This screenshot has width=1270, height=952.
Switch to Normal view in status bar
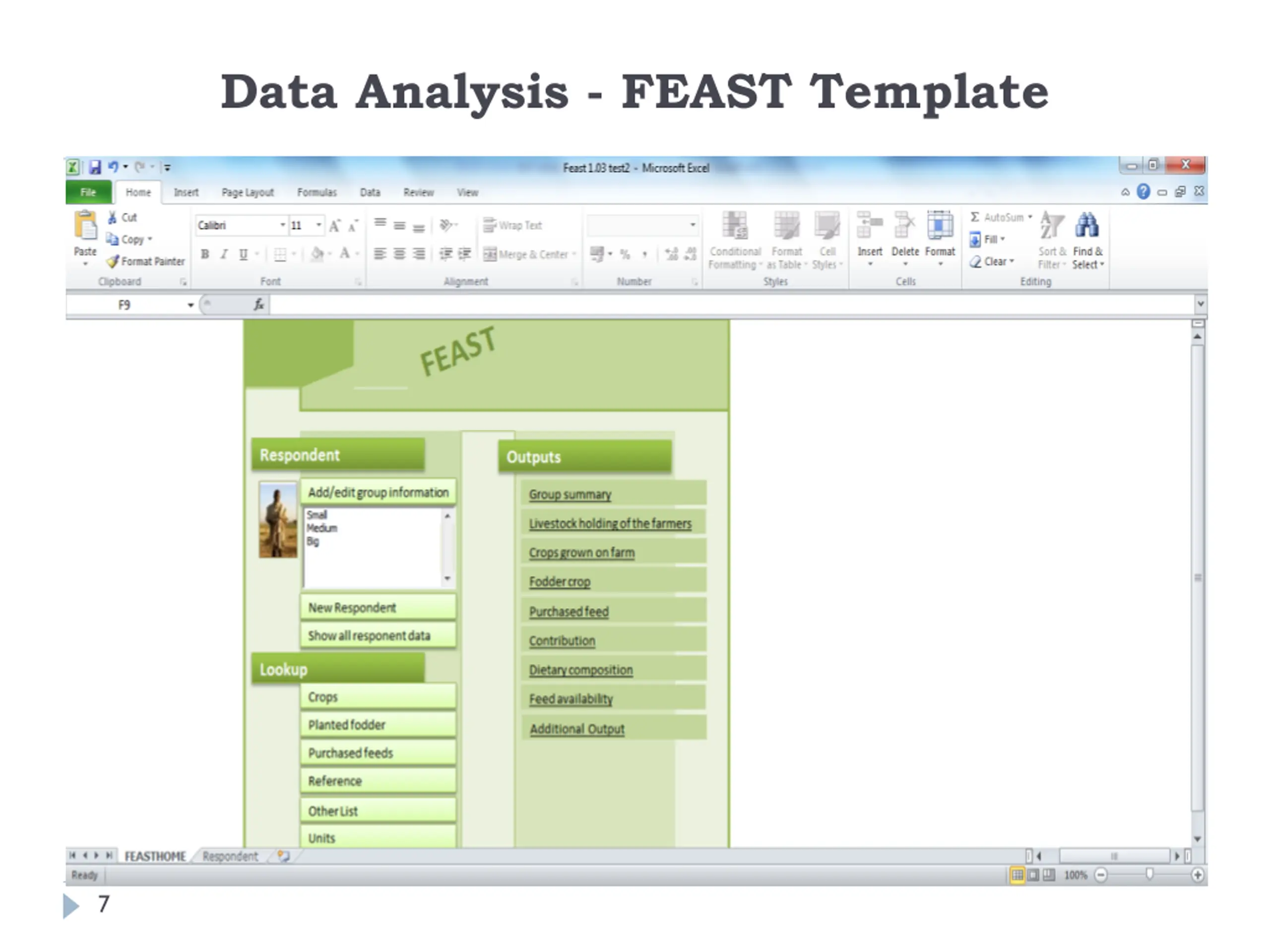click(1017, 875)
